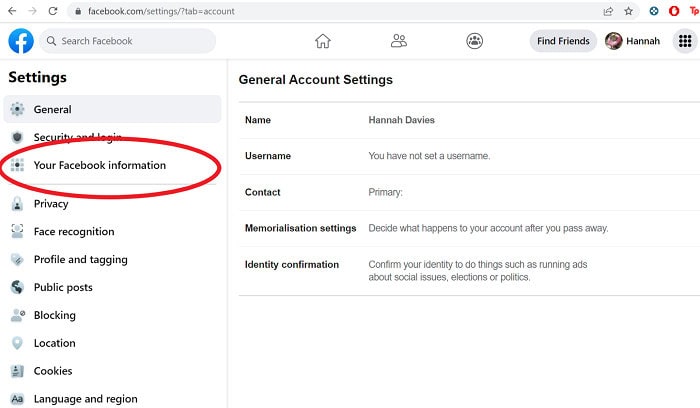The image size is (700, 408).
Task: Open Profile and tagging settings
Action: tap(112, 259)
